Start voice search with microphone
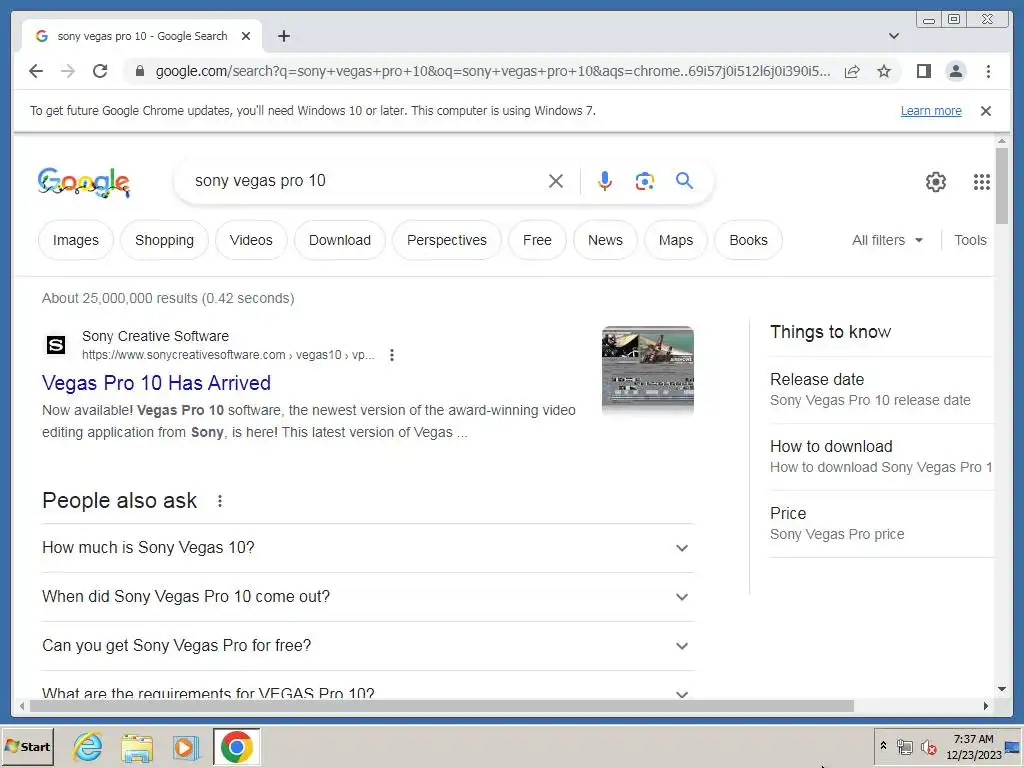The width and height of the screenshot is (1024, 768). coord(605,181)
